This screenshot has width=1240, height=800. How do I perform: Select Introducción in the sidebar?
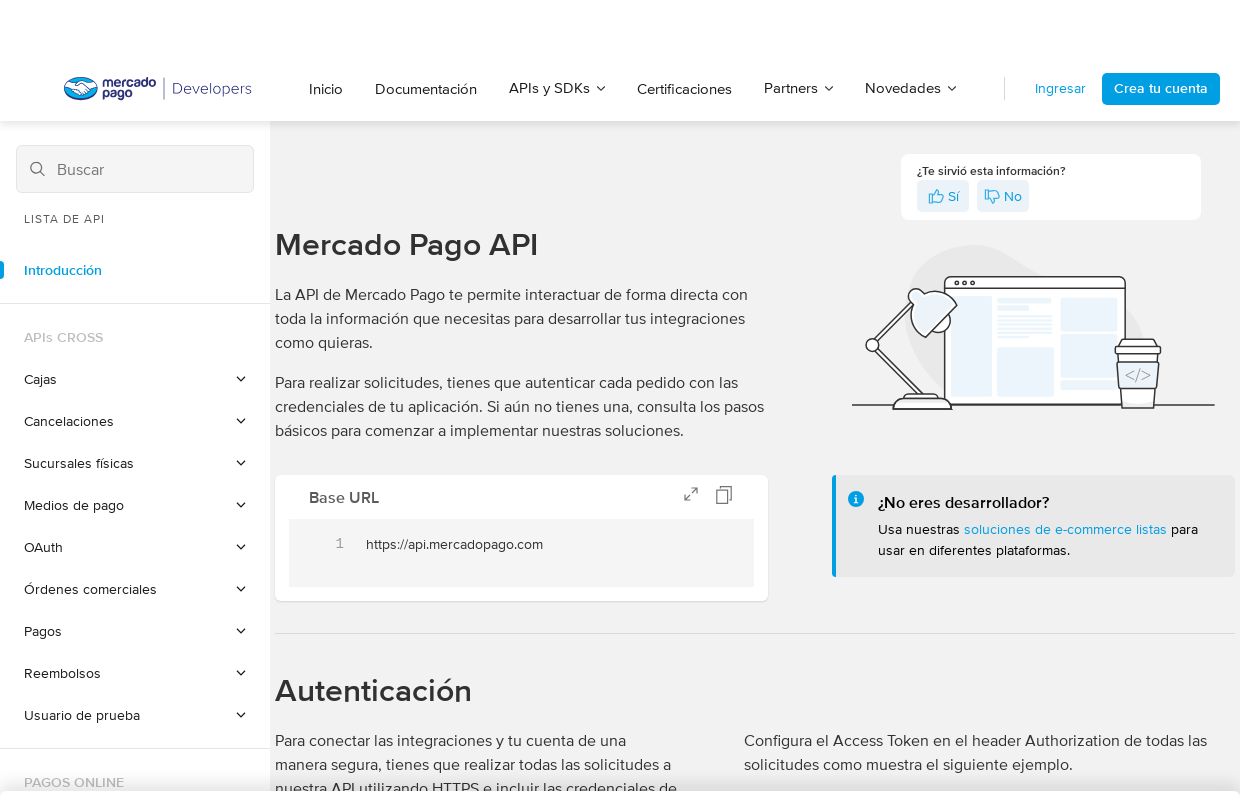(x=63, y=270)
